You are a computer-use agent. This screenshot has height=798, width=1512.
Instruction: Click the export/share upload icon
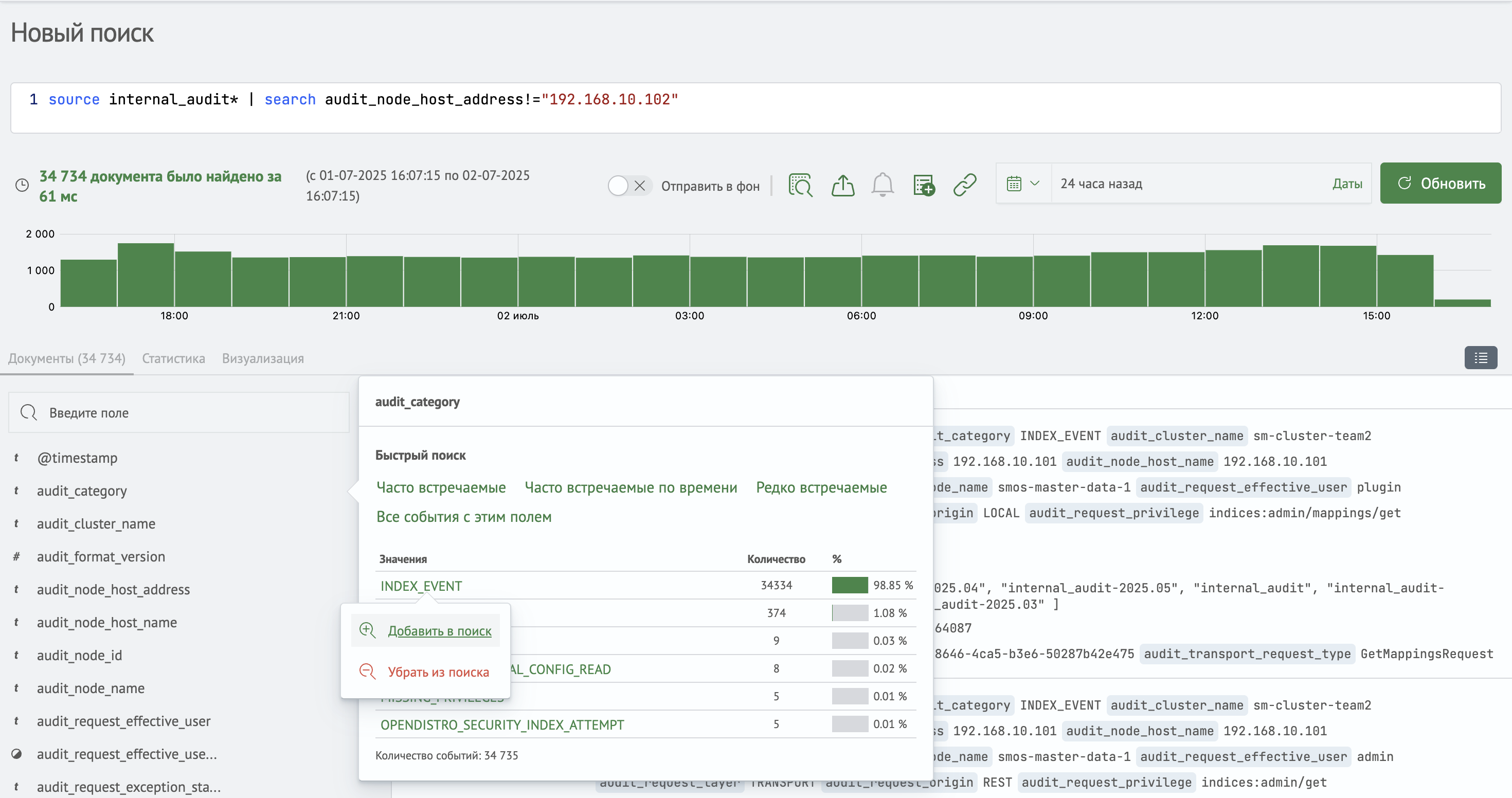pos(843,185)
